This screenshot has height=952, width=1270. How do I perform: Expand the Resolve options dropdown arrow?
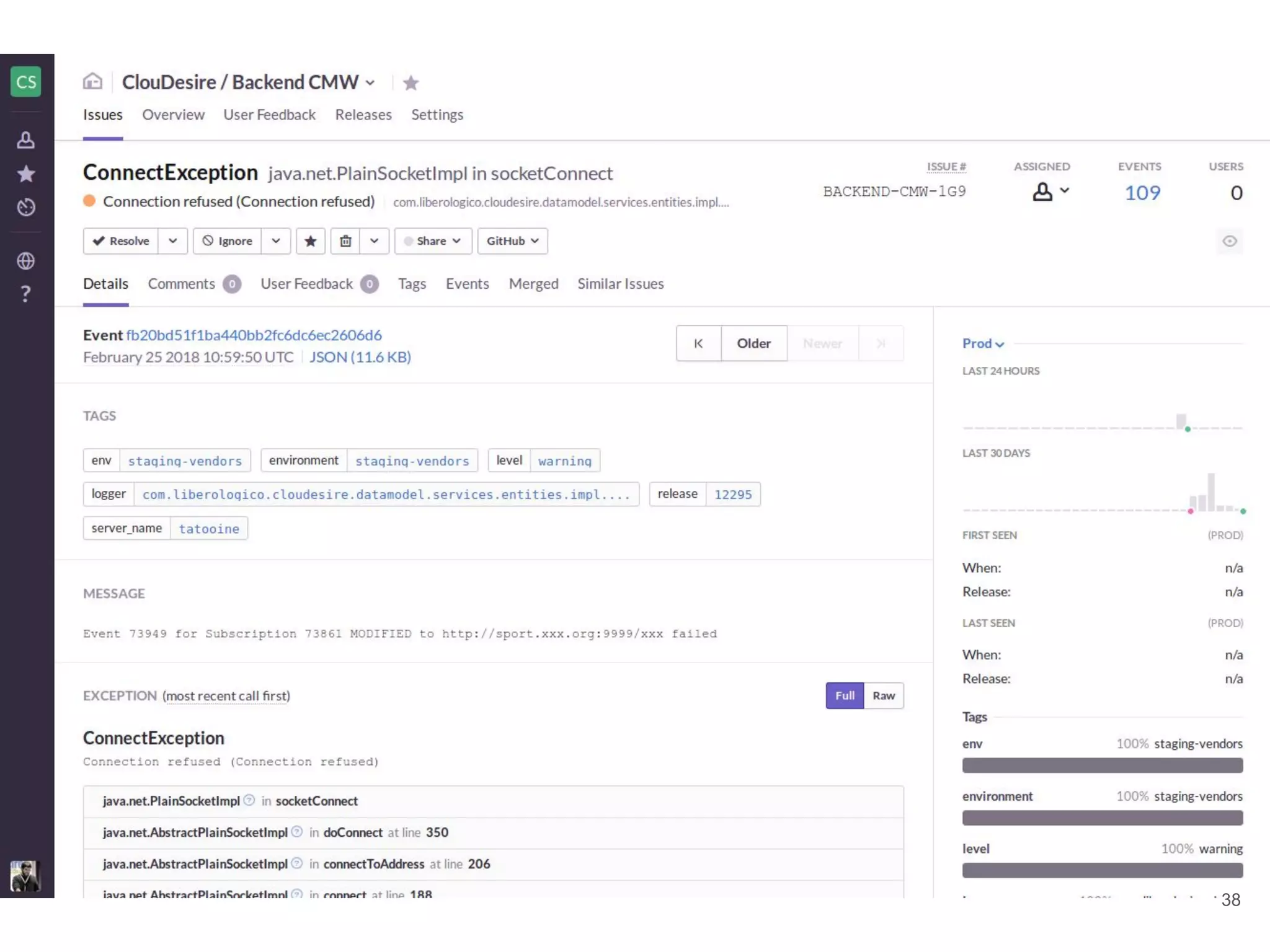point(173,241)
